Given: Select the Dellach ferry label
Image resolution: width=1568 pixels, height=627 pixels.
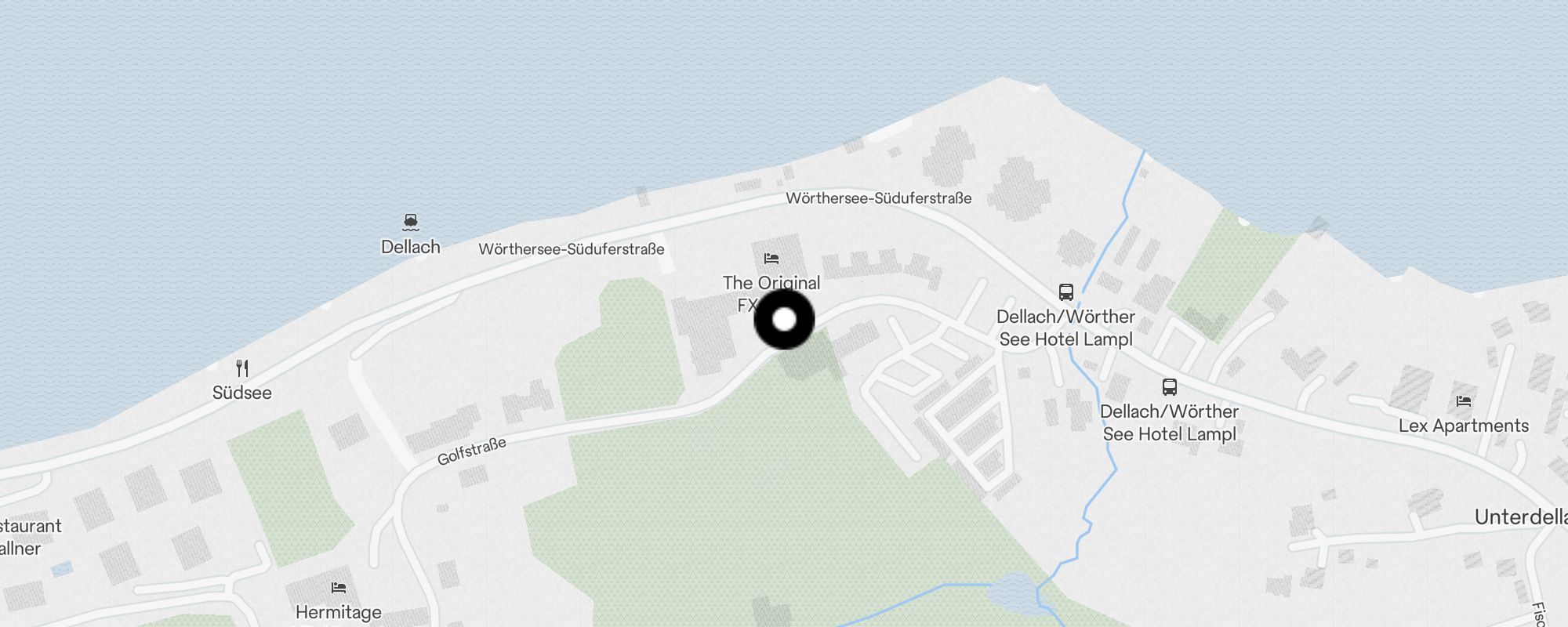Looking at the screenshot, I should coord(411,247).
